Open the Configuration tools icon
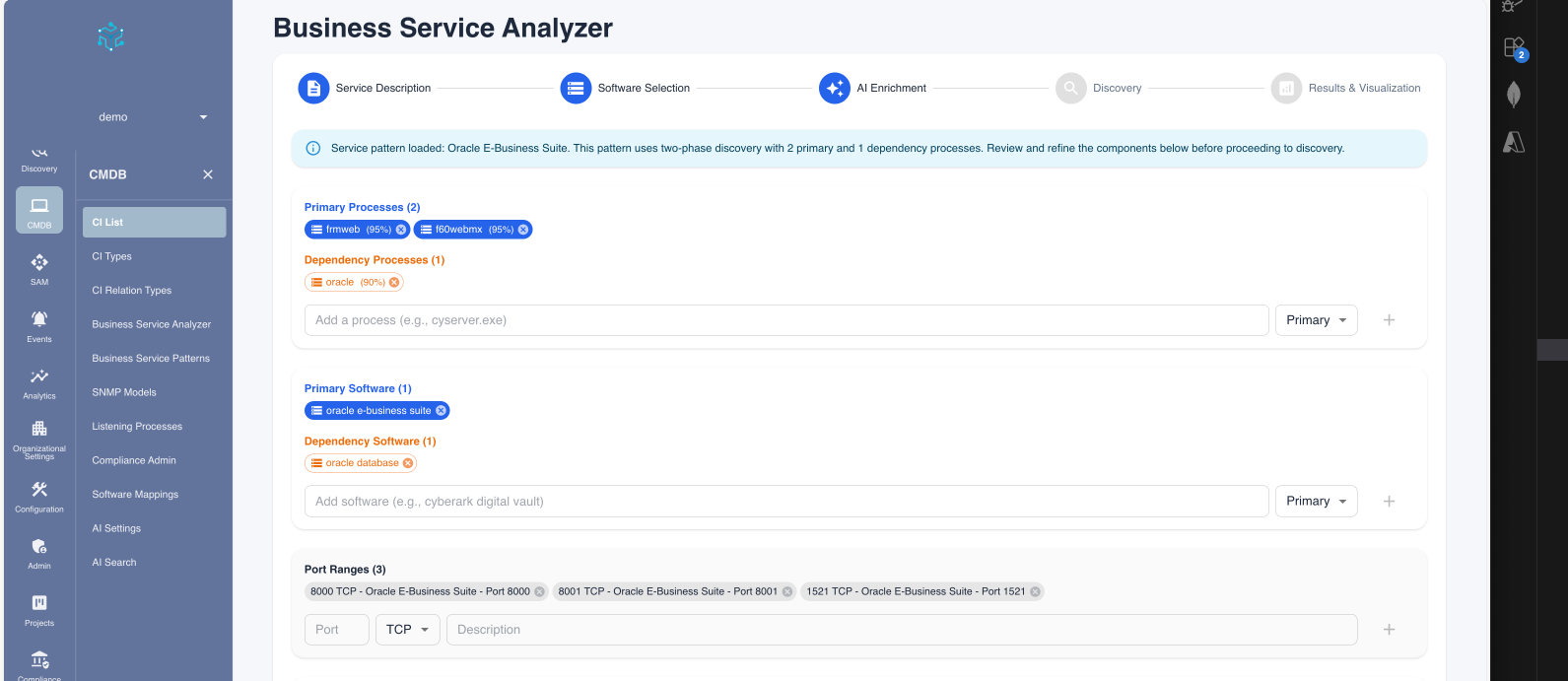 point(39,490)
